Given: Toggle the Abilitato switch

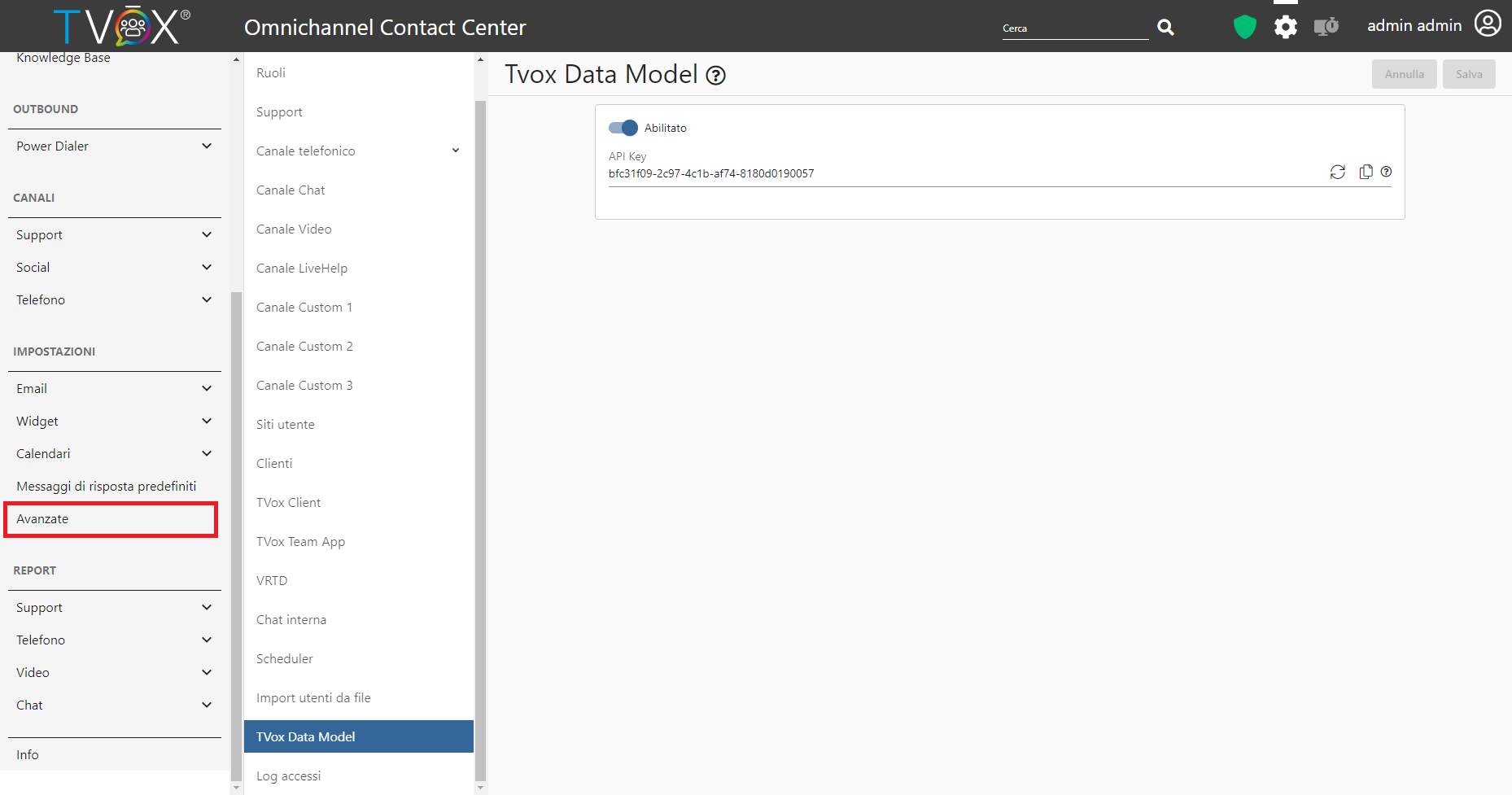Looking at the screenshot, I should coord(623,128).
